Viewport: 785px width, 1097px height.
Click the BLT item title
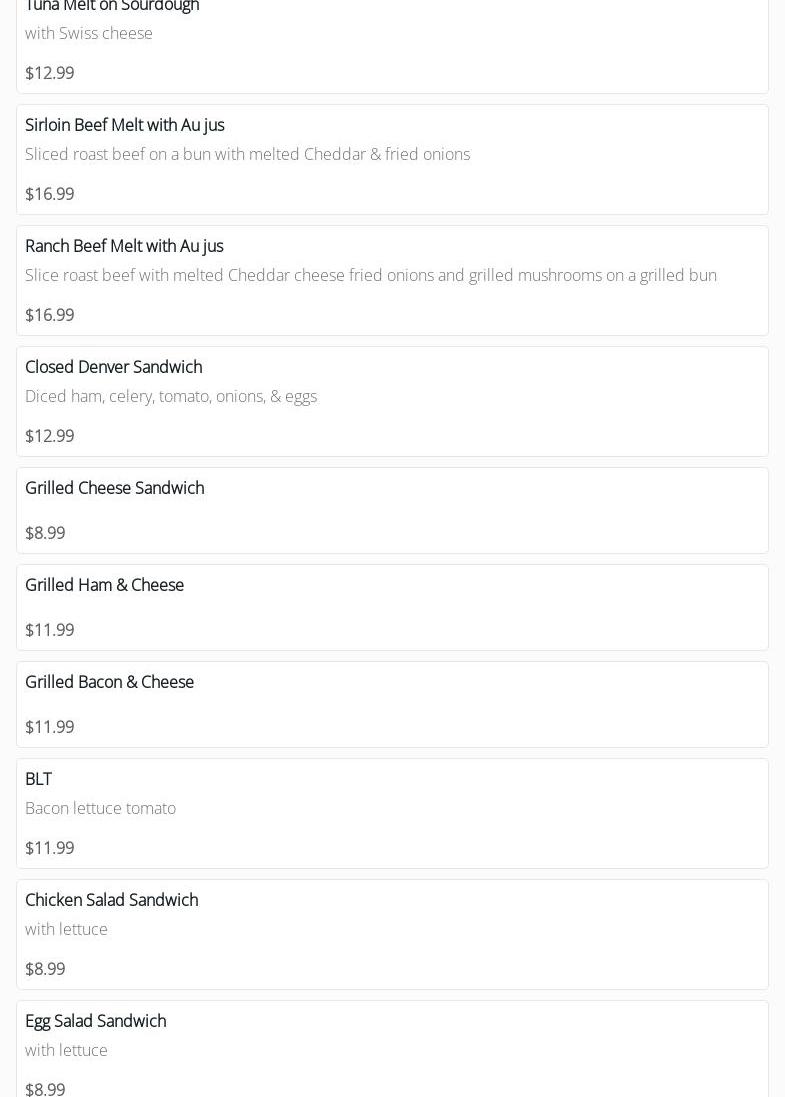pyautogui.click(x=38, y=779)
